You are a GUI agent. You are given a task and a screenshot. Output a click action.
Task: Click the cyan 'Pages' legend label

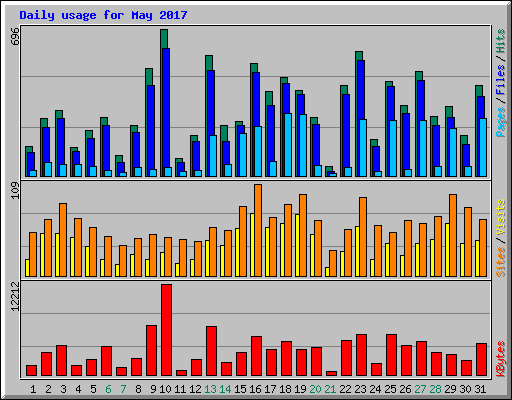coord(501,122)
